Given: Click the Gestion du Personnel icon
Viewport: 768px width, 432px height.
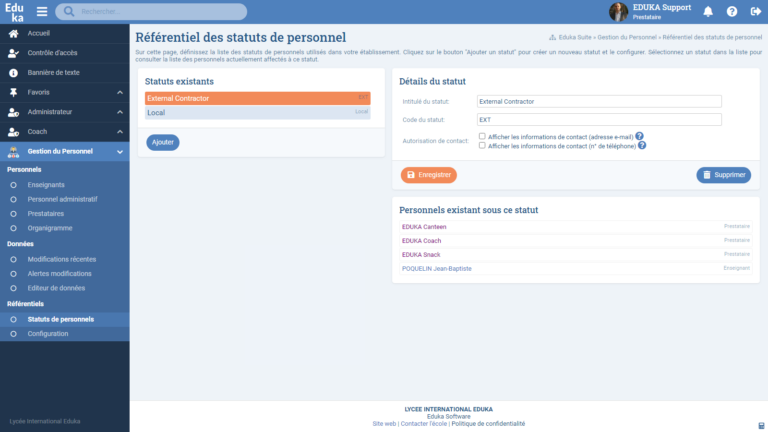Looking at the screenshot, I should pos(13,152).
